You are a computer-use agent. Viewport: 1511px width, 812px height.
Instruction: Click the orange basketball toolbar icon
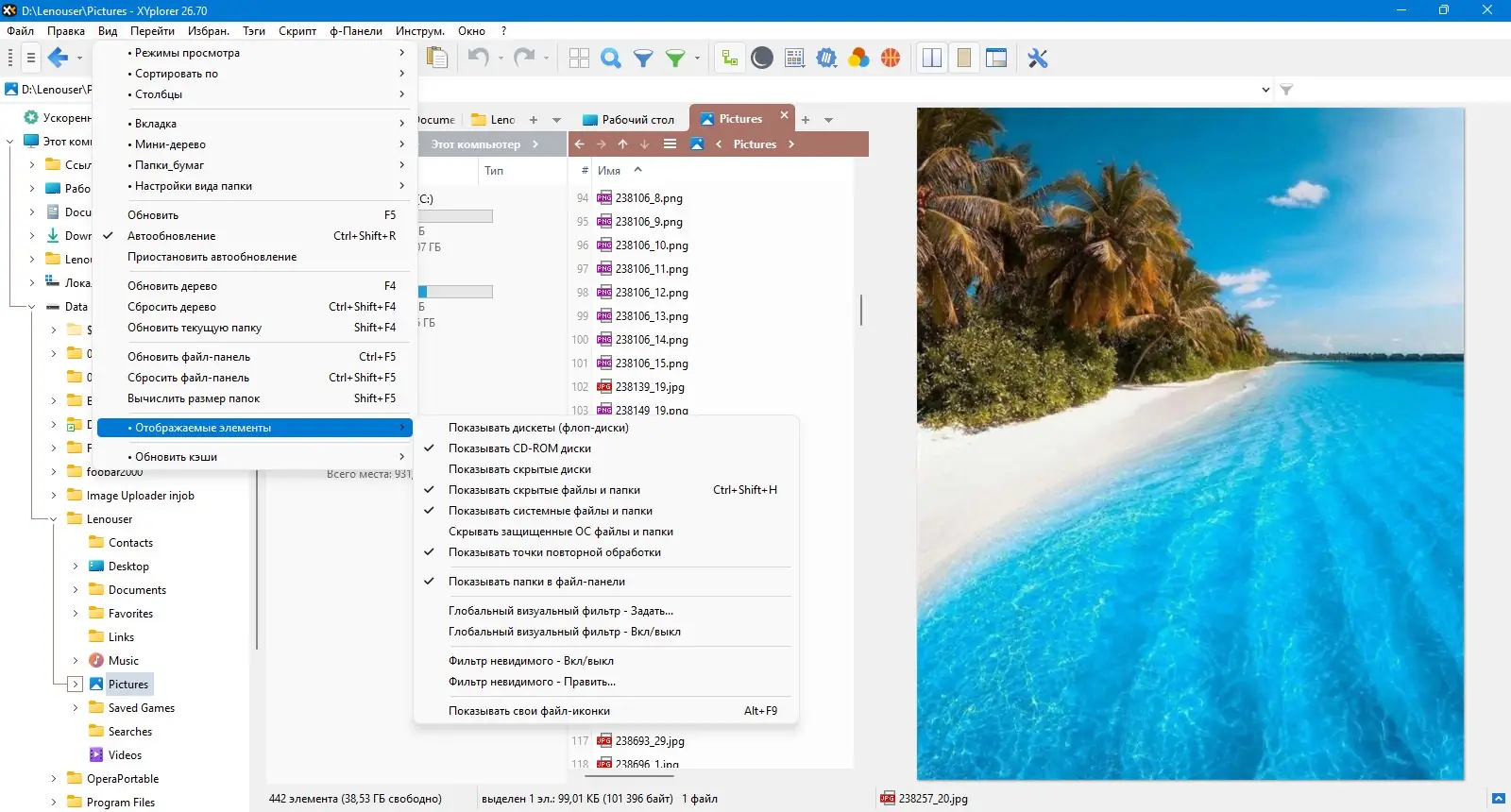891,58
